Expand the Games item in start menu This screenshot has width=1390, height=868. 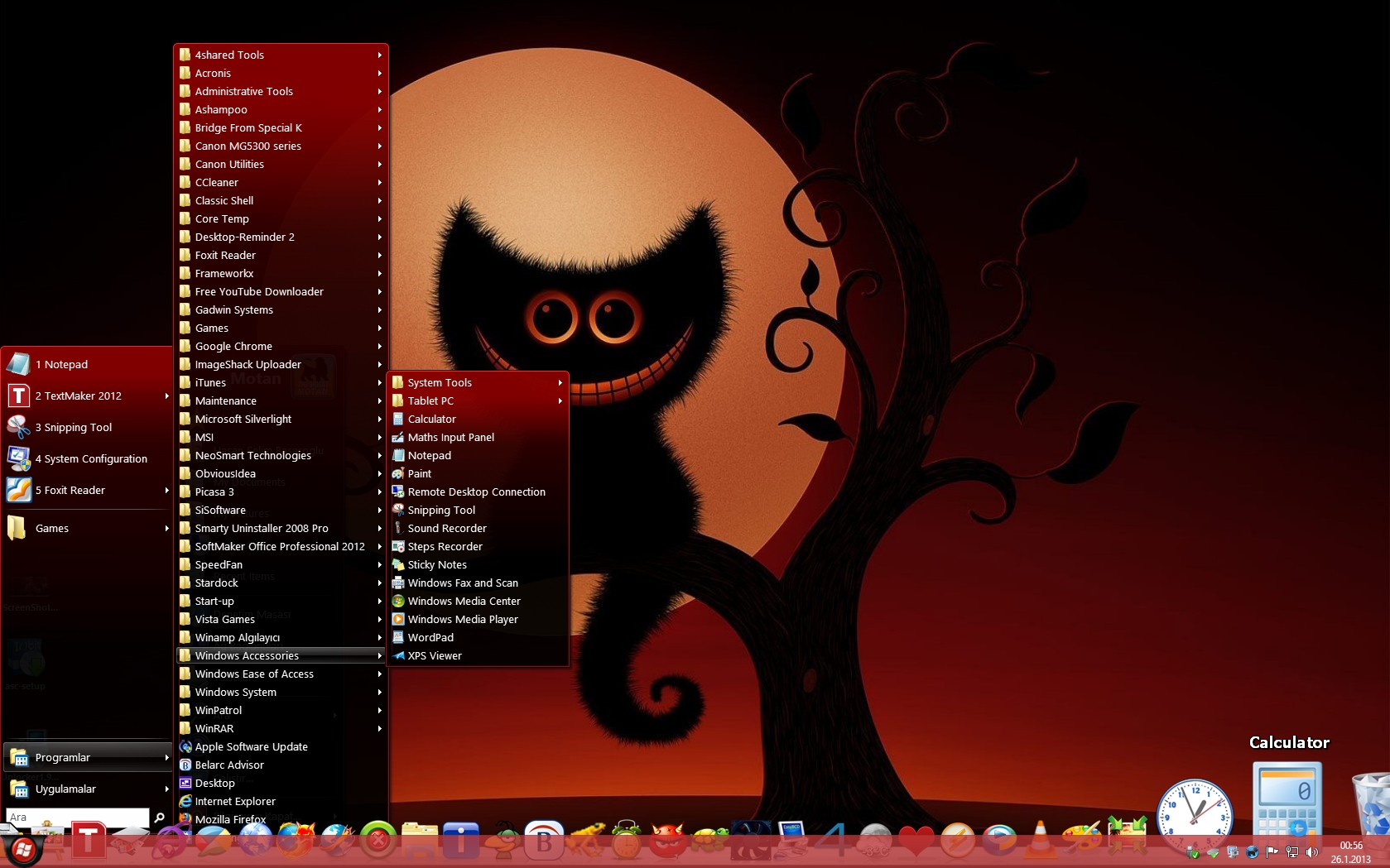point(87,528)
